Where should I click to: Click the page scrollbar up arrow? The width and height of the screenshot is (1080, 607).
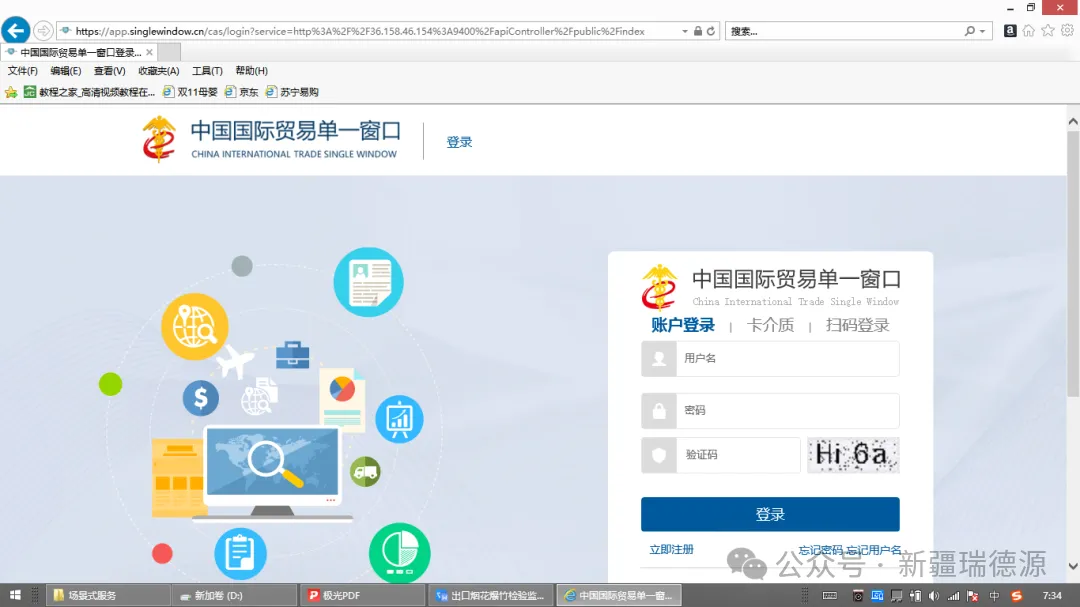[x=1073, y=121]
